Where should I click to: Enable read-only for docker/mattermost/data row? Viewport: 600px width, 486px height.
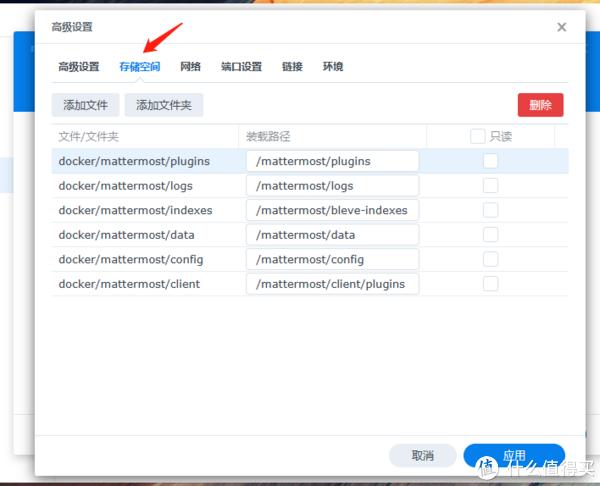coord(490,235)
